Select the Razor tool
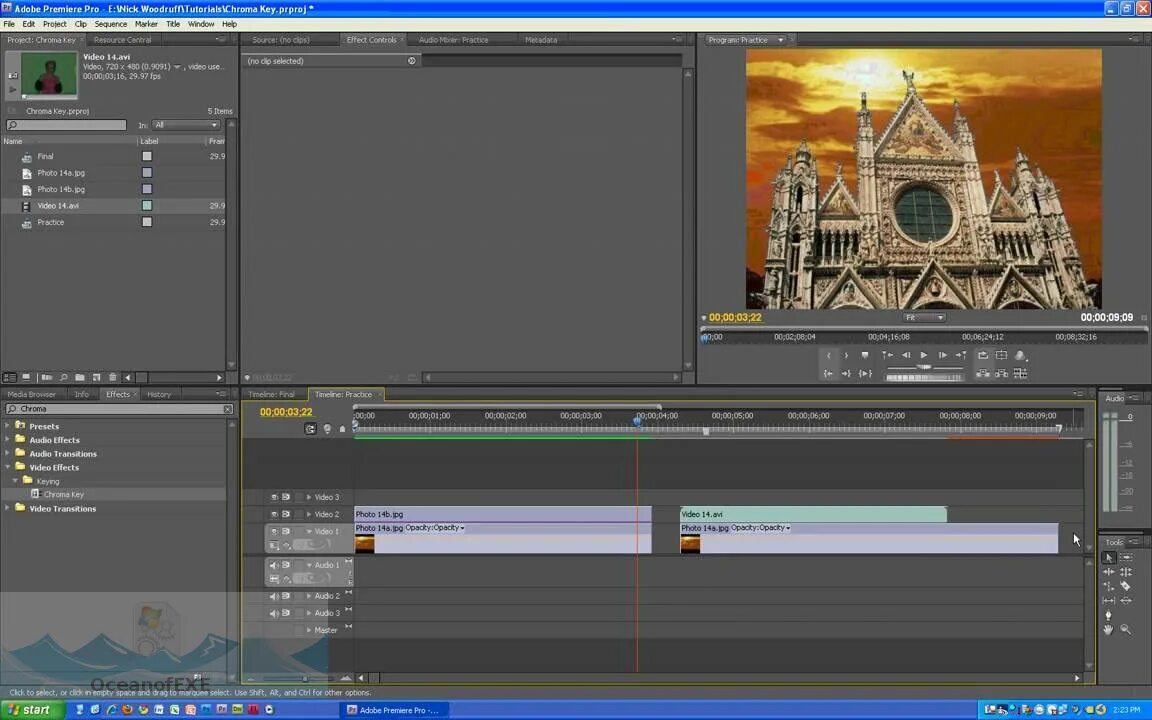 [x=1126, y=585]
